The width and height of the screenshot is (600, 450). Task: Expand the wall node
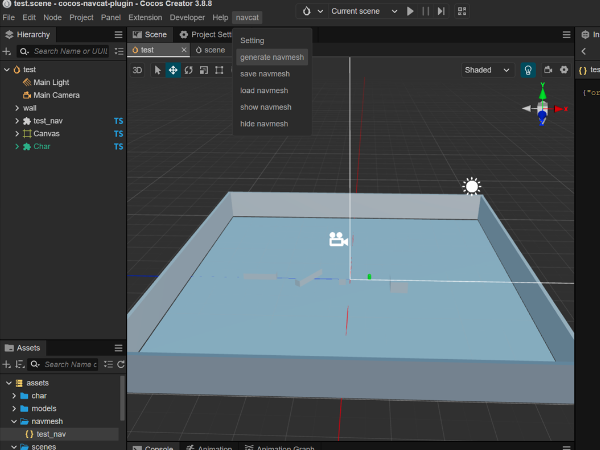pos(17,108)
